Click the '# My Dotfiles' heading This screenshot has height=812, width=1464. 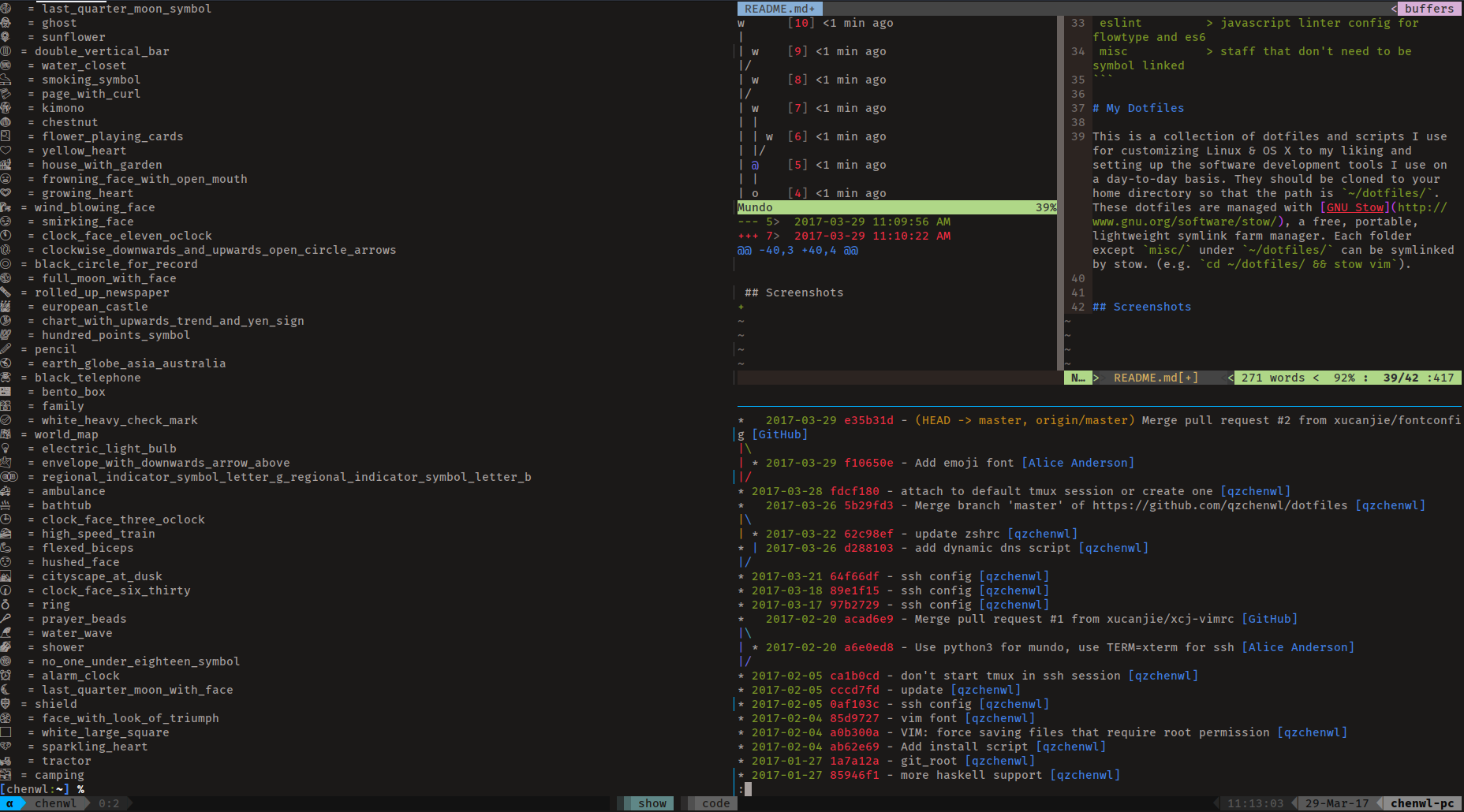click(1138, 108)
